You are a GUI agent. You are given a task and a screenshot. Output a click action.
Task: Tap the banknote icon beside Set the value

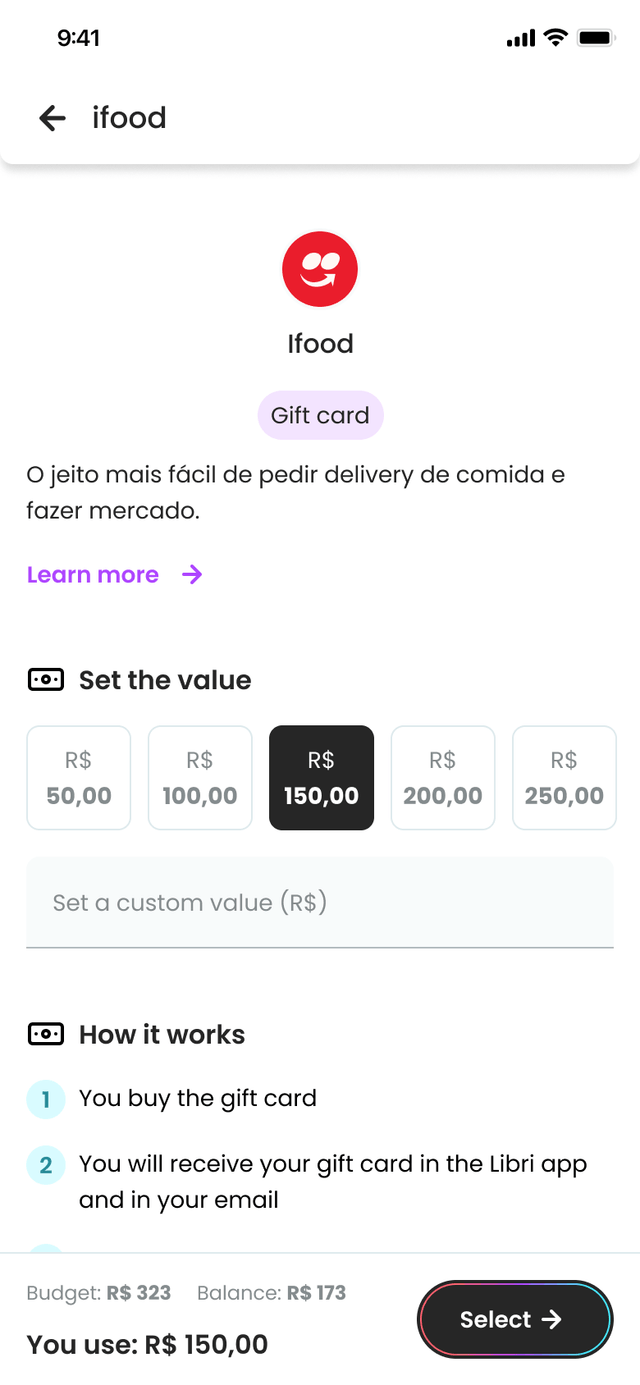(46, 680)
